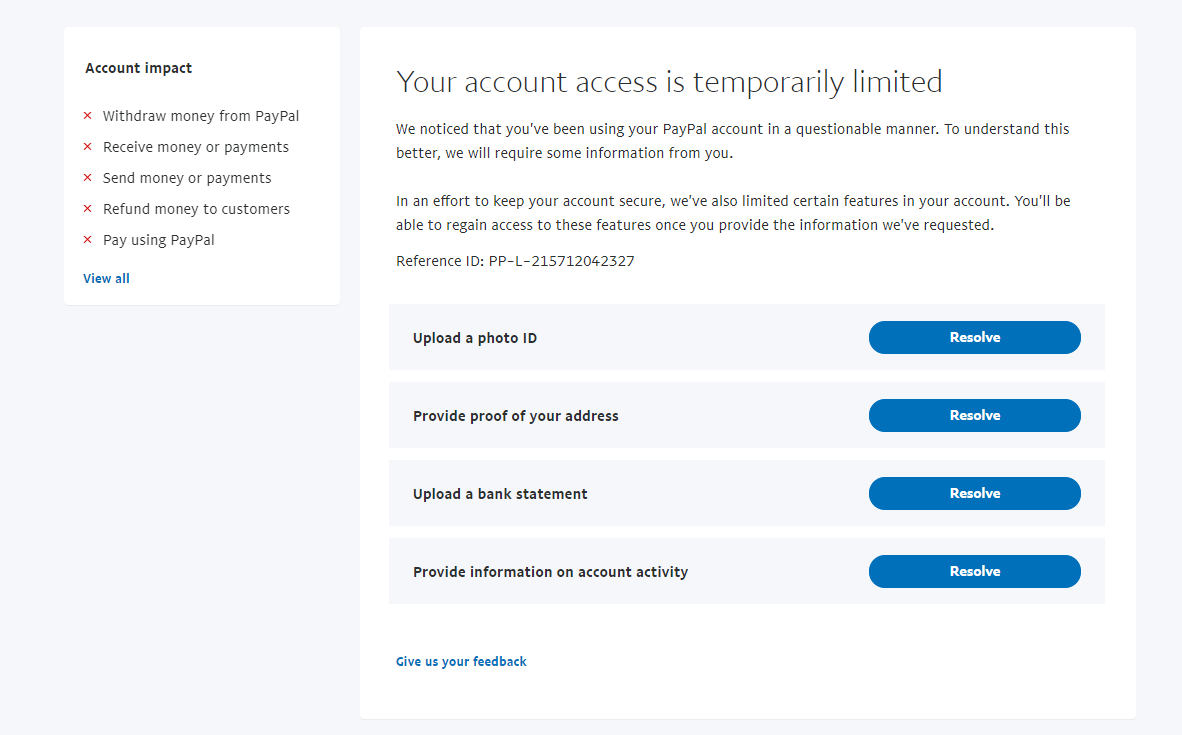Click the Withdraw money from PayPal text
Viewport: 1182px width, 735px height.
click(x=201, y=116)
